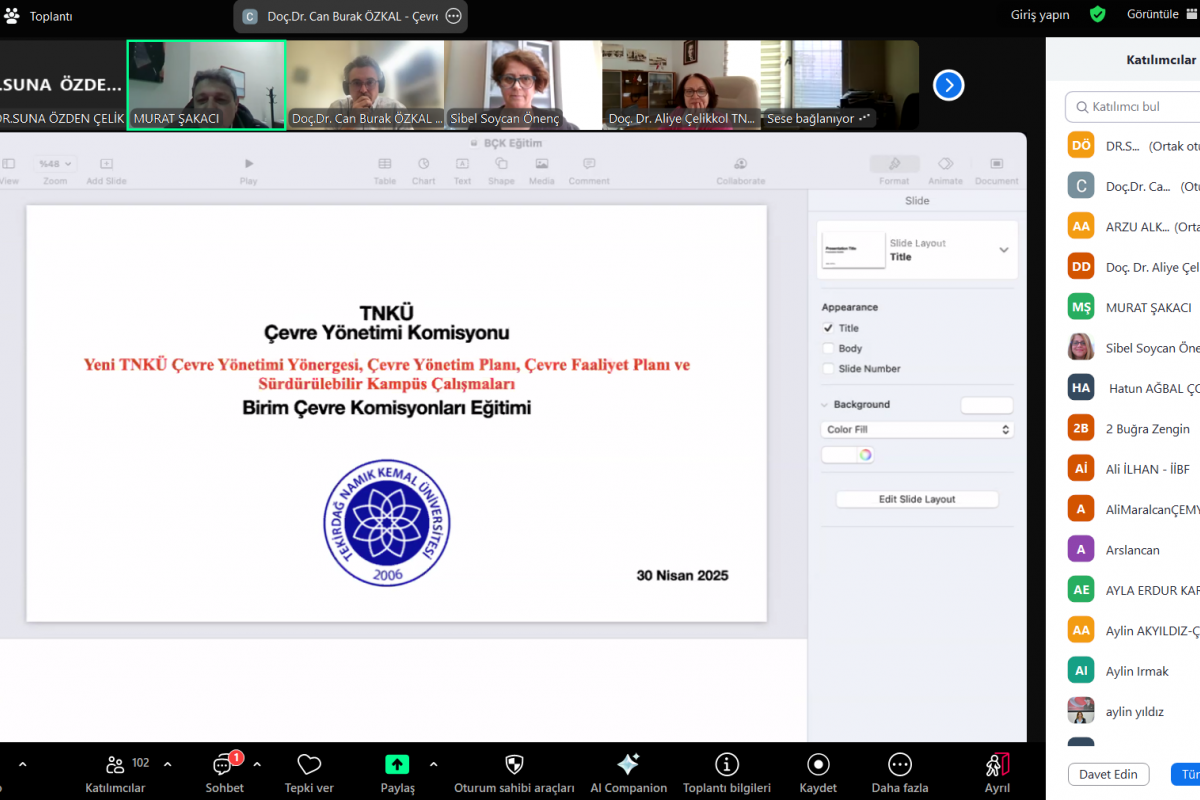Click the Document icon in Keynote toolbar
This screenshot has width=1200, height=800.
pos(996,164)
